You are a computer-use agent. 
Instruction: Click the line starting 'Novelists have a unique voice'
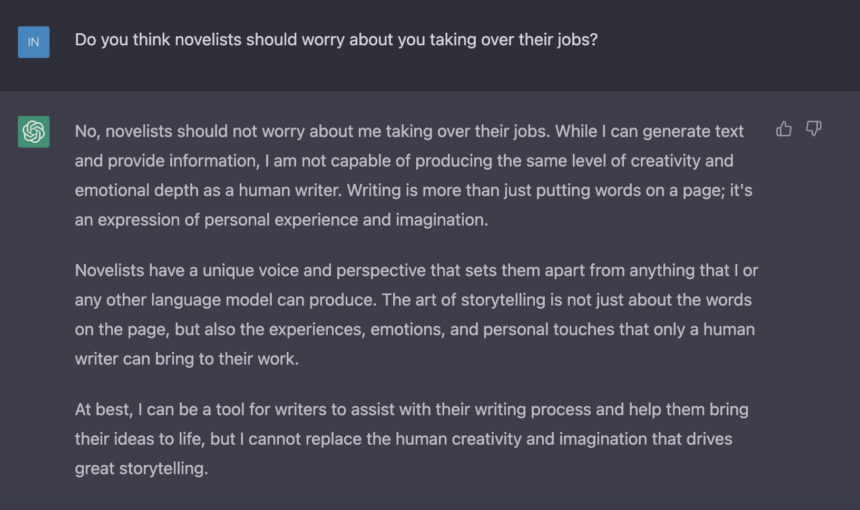[x=416, y=271]
